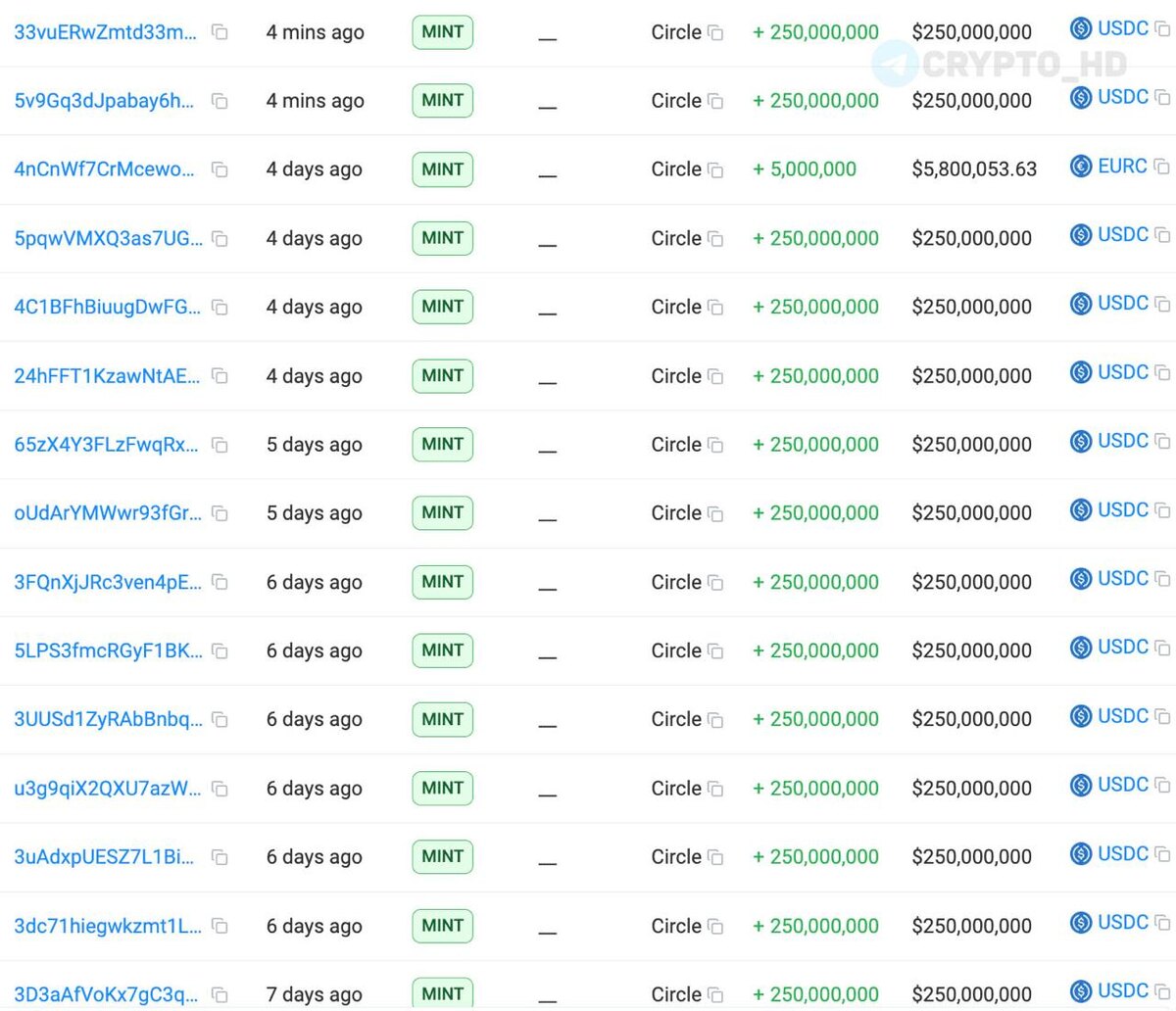
Task: Copy transaction hash 5LPS3fmcRGyF1BK
Action: [x=220, y=650]
